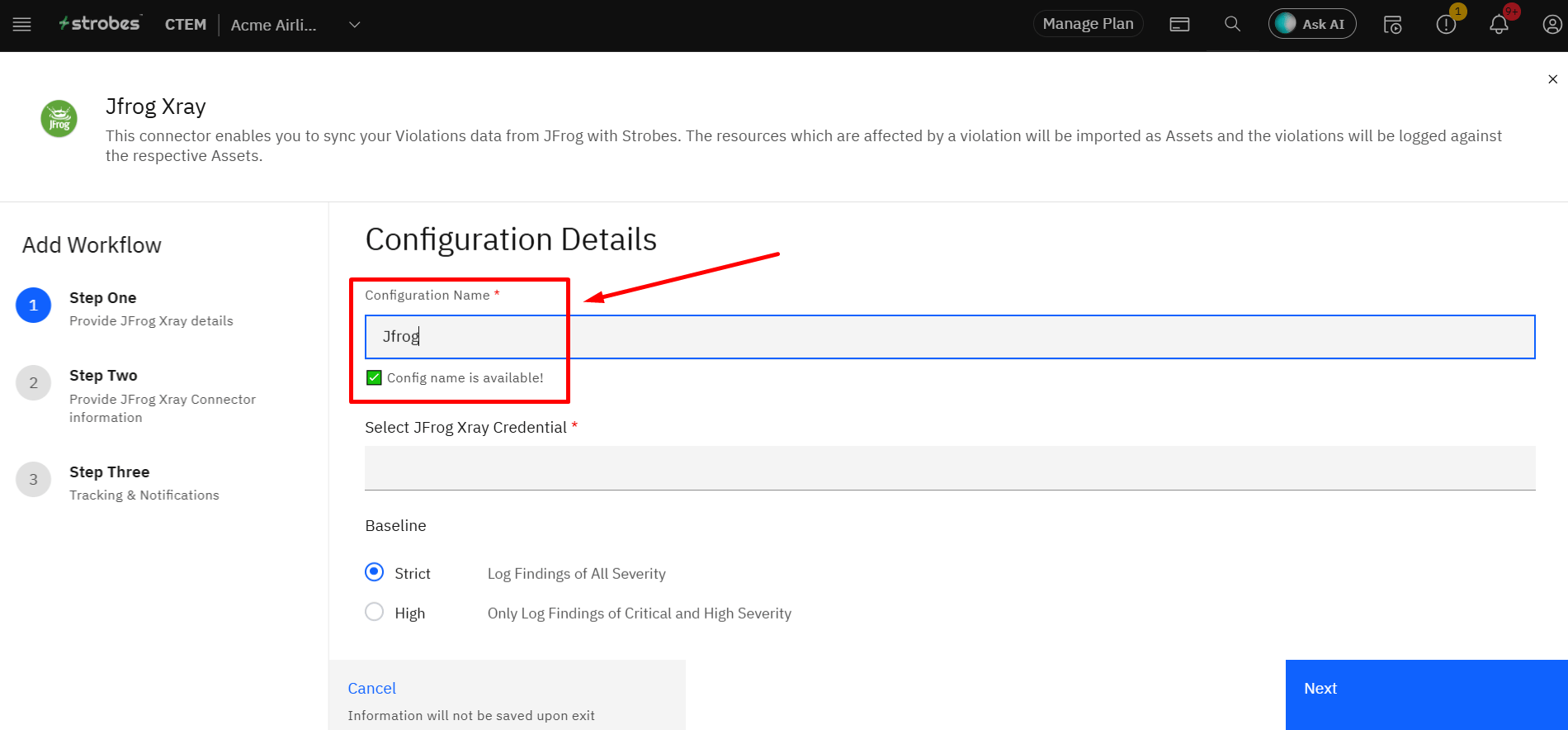Click the 'Configuration Details' heading

[511, 239]
